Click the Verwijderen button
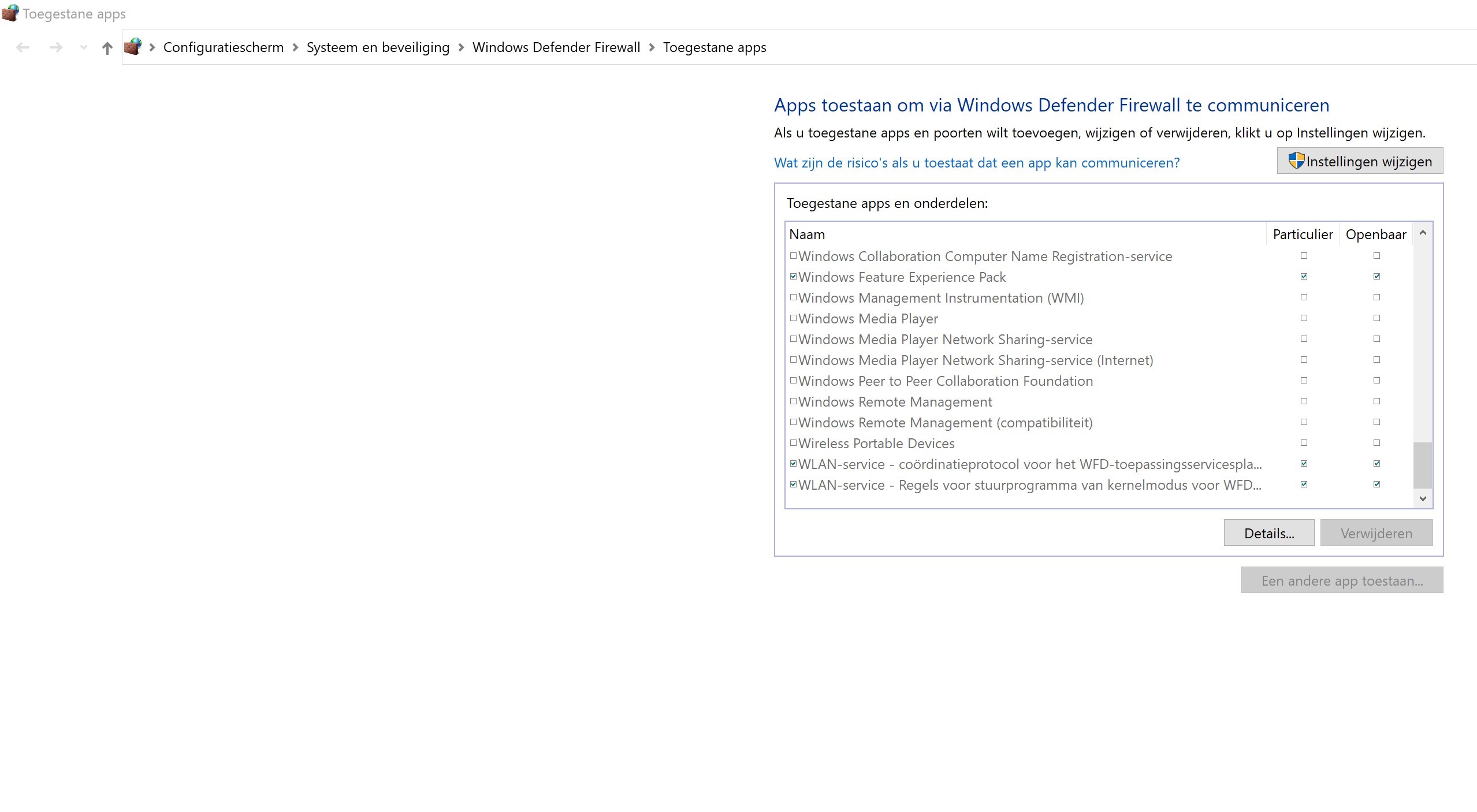 coord(1376,532)
